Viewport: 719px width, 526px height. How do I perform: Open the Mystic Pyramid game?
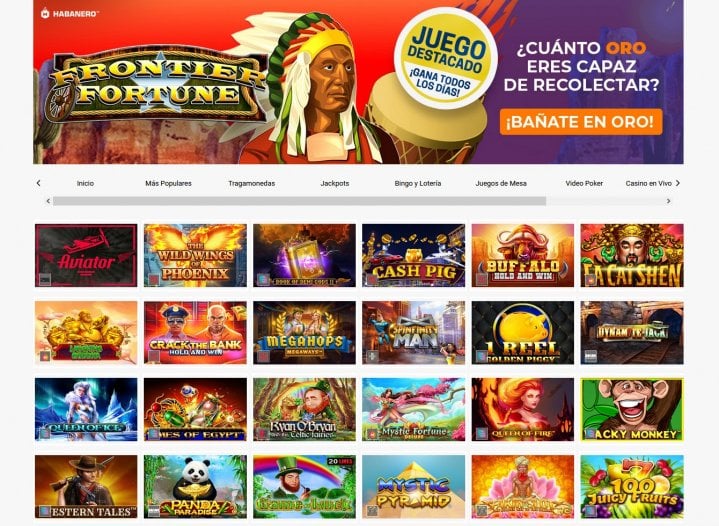[413, 487]
